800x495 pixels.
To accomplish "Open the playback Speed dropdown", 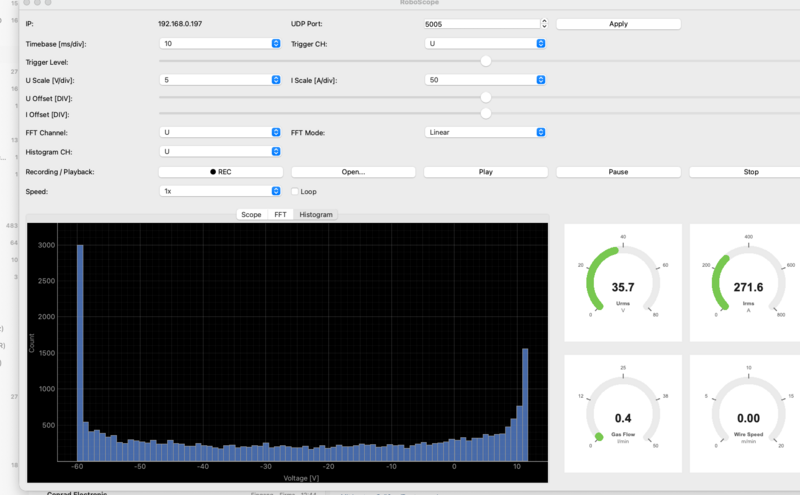I will point(220,191).
